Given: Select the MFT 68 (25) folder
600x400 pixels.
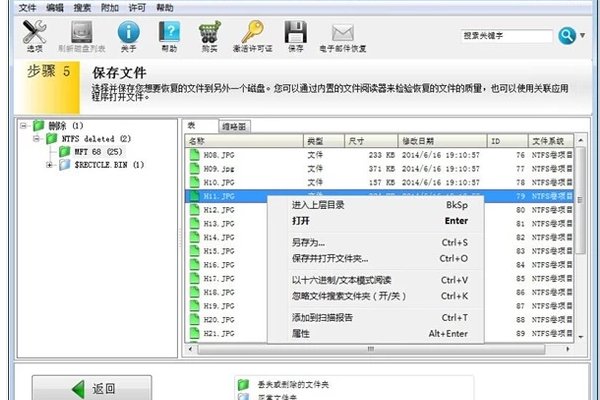Looking at the screenshot, I should 91,152.
